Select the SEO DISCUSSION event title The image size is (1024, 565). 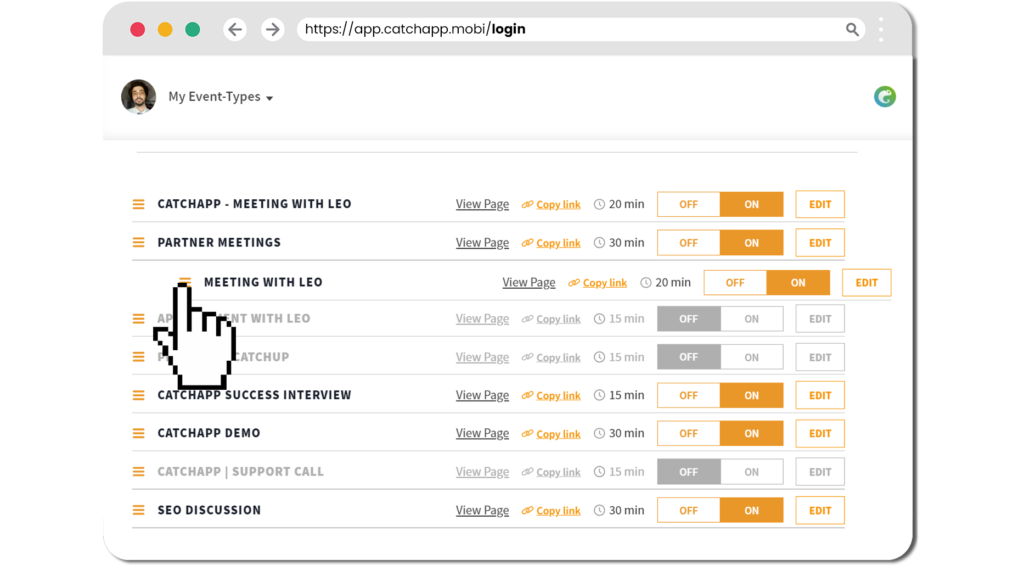(209, 510)
